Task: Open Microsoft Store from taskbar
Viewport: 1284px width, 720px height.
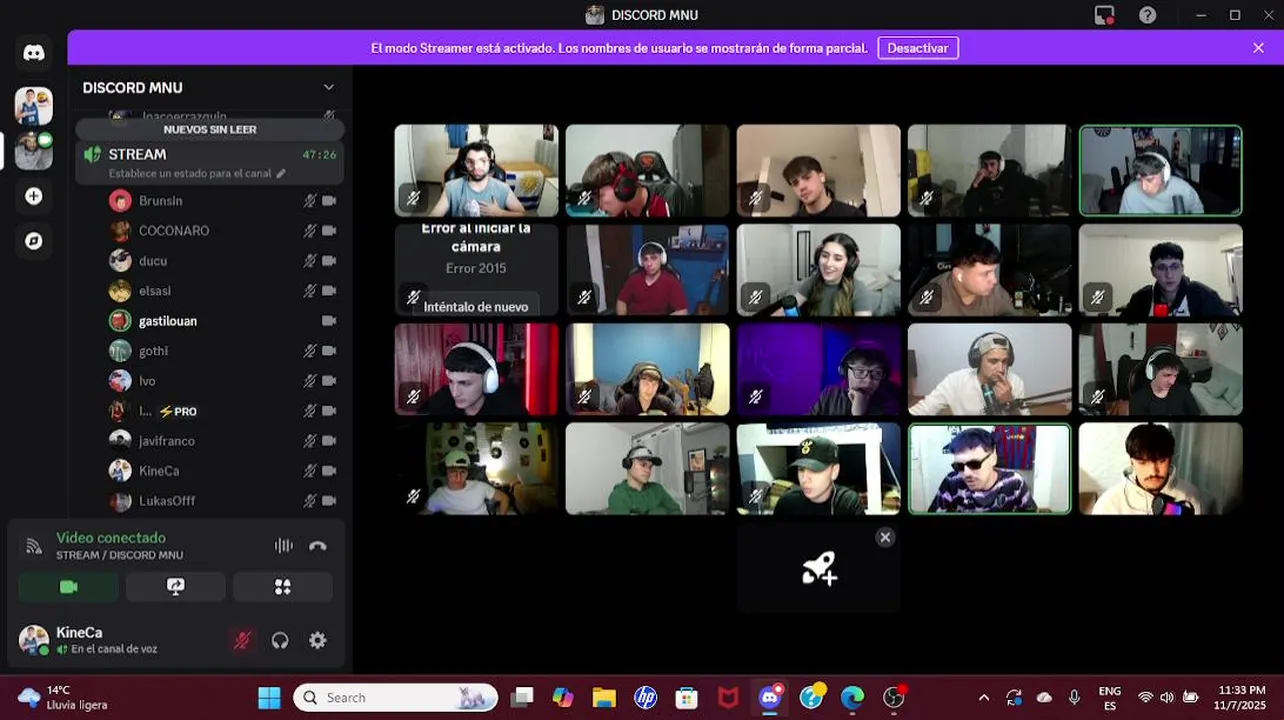Action: (687, 697)
